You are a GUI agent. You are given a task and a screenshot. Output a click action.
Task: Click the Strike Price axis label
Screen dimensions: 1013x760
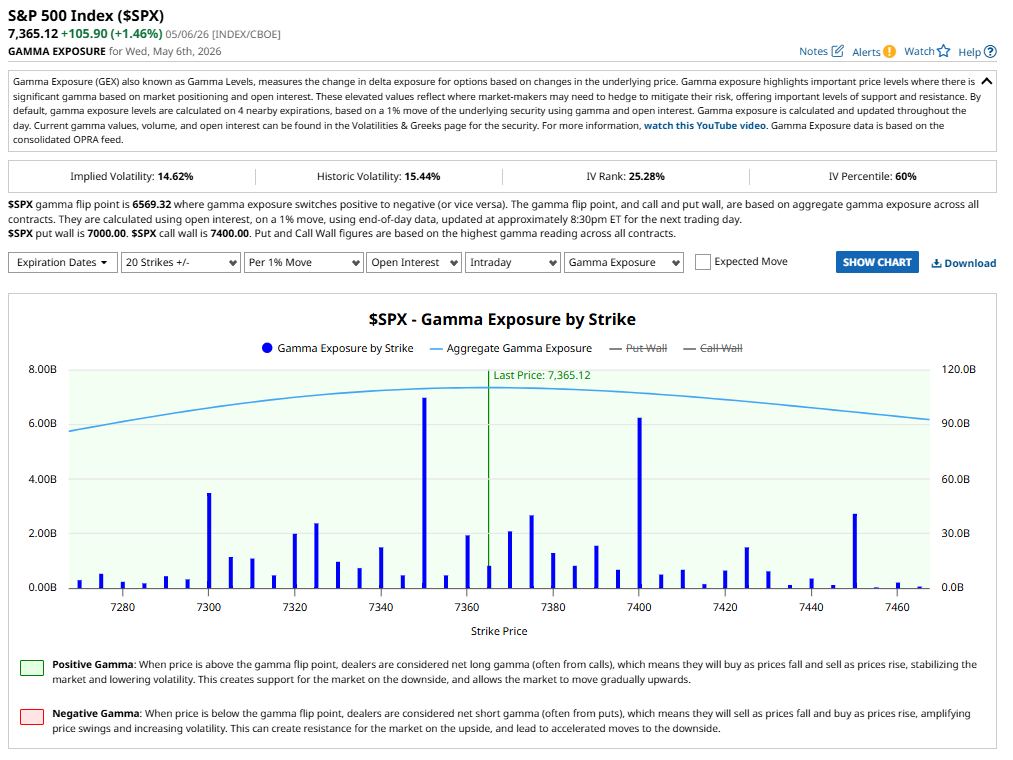tap(499, 631)
